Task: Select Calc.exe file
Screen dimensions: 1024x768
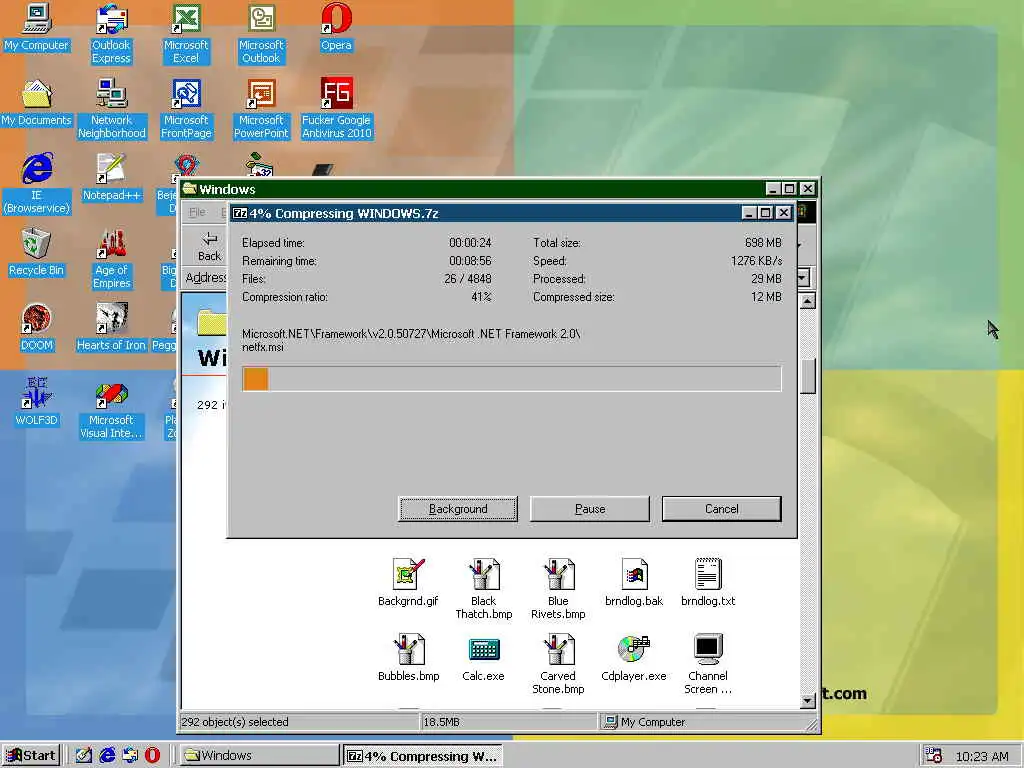Action: tap(483, 658)
